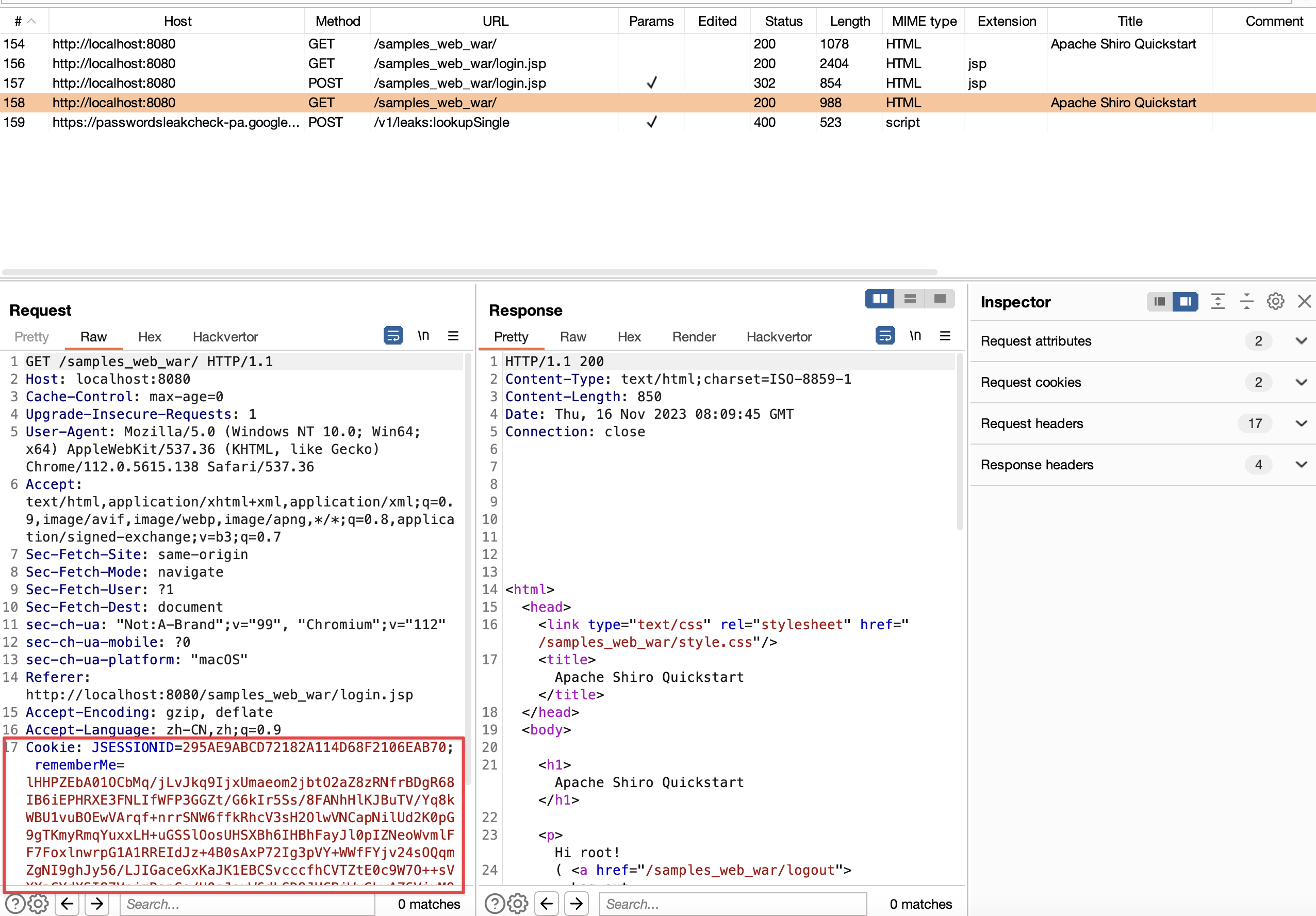This screenshot has width=1316, height=916.
Task: Open Request Hackvertor tab
Action: 225,337
